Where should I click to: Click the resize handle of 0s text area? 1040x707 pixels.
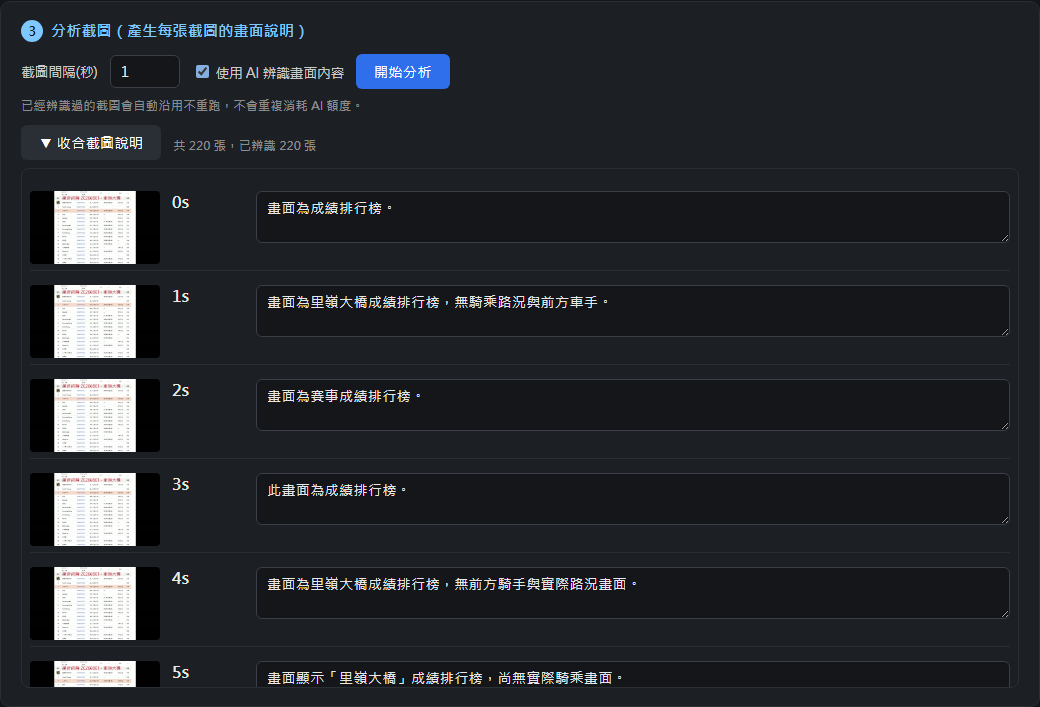click(1005, 238)
